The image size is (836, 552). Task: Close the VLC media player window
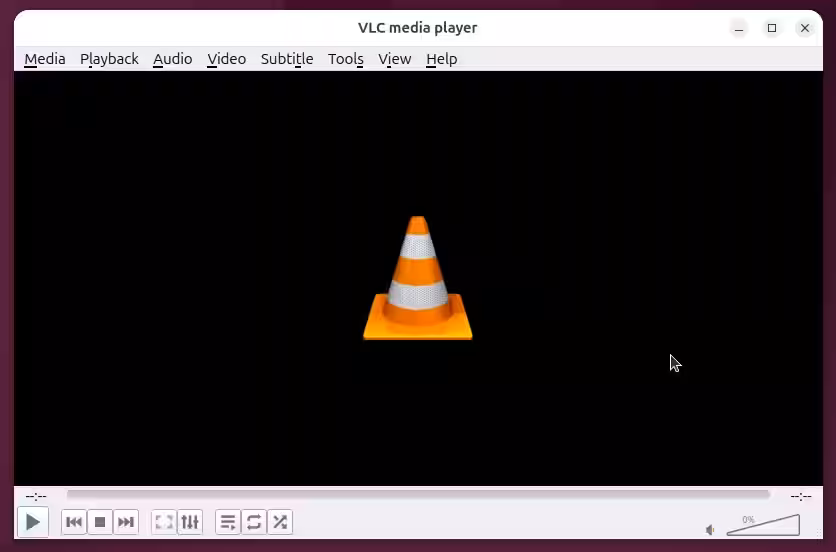tap(805, 28)
